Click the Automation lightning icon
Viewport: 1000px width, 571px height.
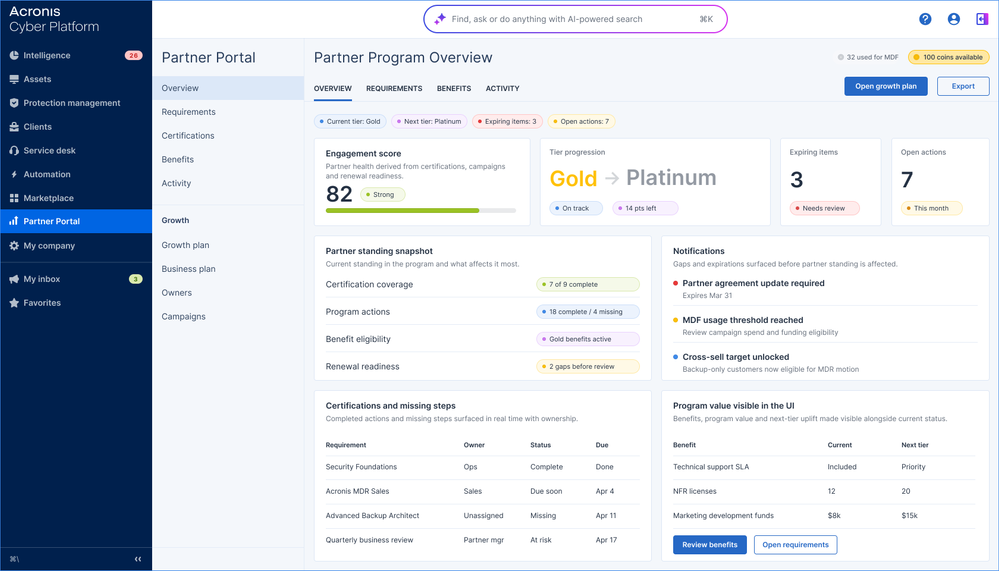[14, 174]
